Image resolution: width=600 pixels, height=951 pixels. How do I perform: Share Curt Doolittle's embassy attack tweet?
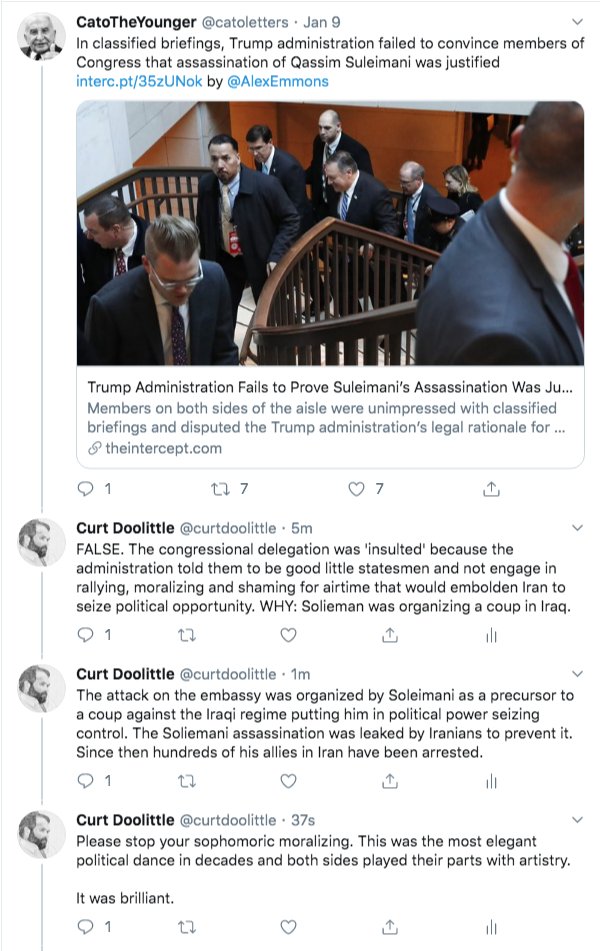point(390,781)
